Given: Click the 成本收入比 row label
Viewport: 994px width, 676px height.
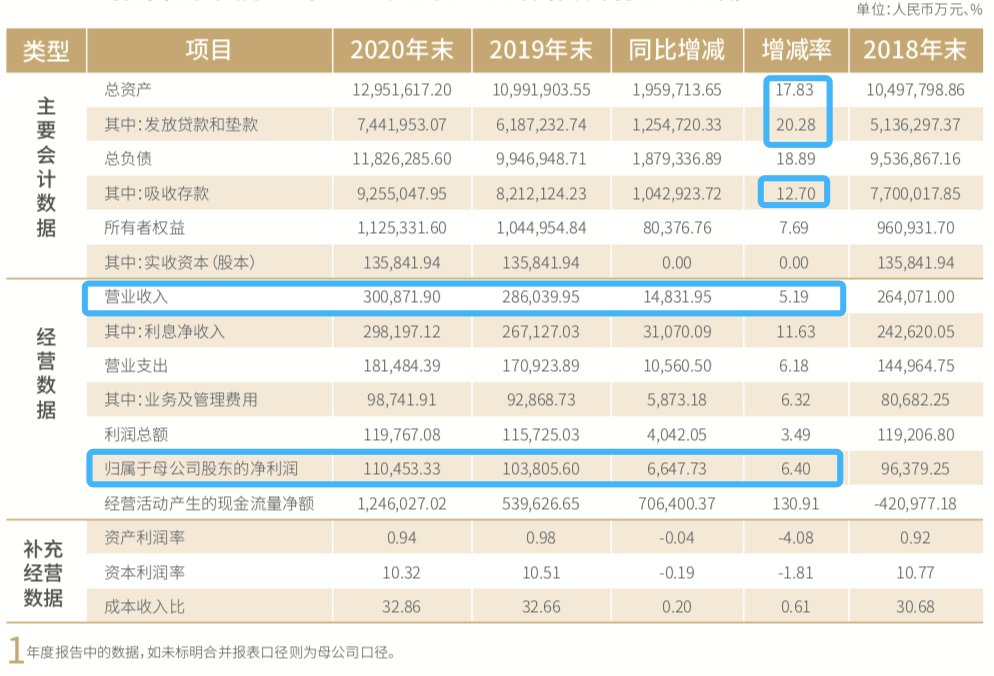Looking at the screenshot, I should click(x=145, y=607).
